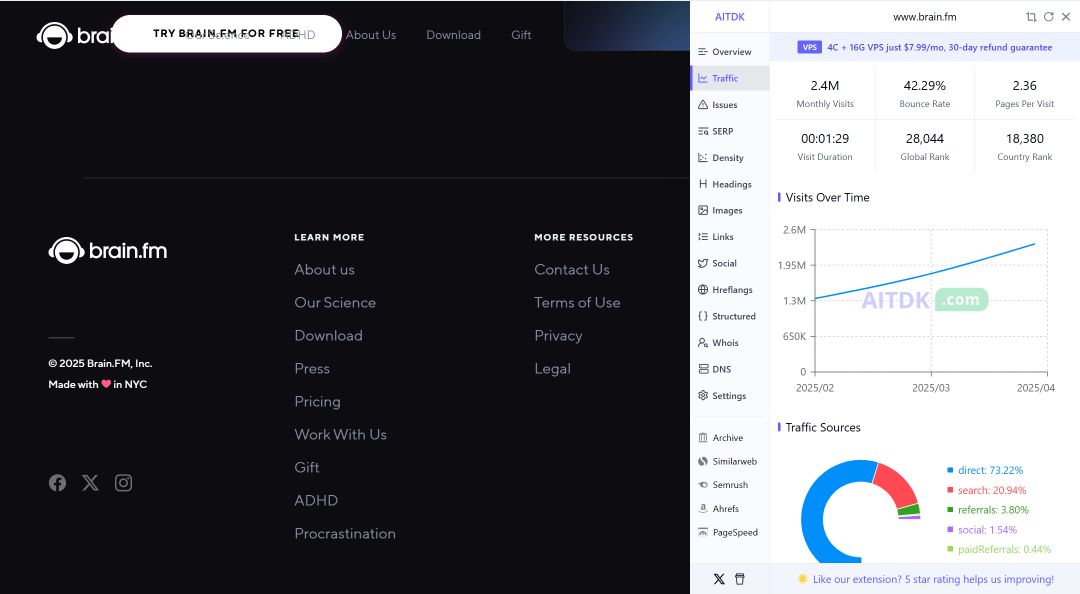1080x594 pixels.
Task: Open the Download footer link
Action: click(328, 336)
